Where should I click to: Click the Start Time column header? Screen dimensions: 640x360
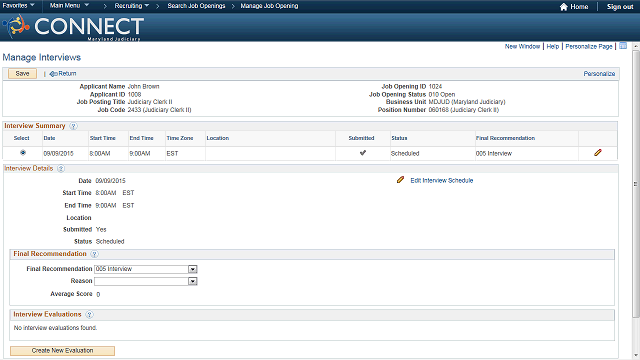102,138
